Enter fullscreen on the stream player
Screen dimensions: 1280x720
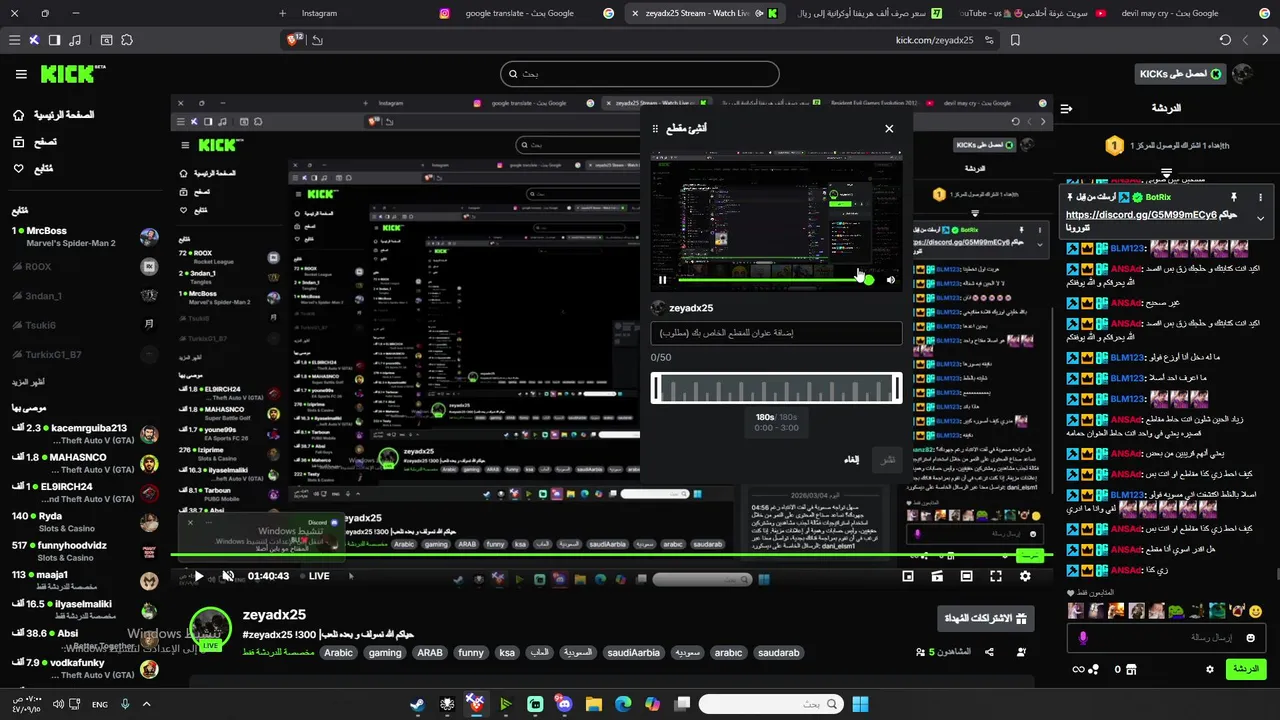[x=996, y=576]
